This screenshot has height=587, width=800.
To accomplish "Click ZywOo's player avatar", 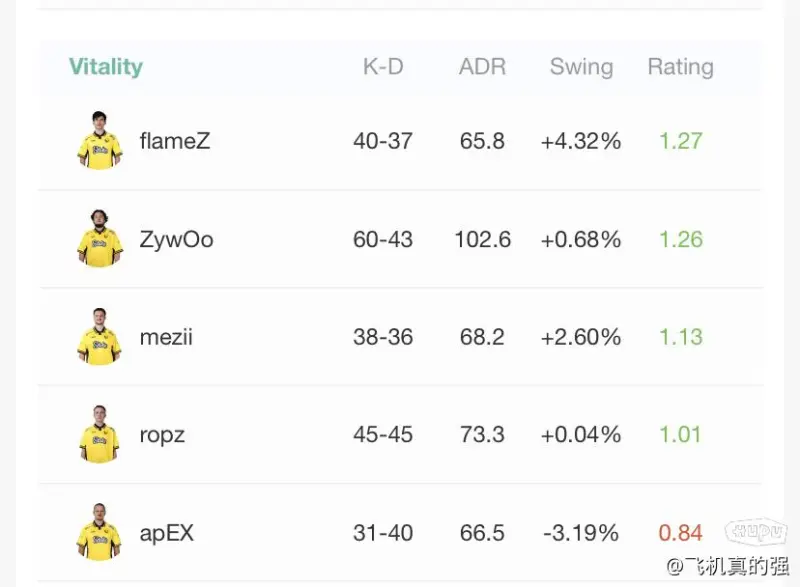I will point(99,239).
